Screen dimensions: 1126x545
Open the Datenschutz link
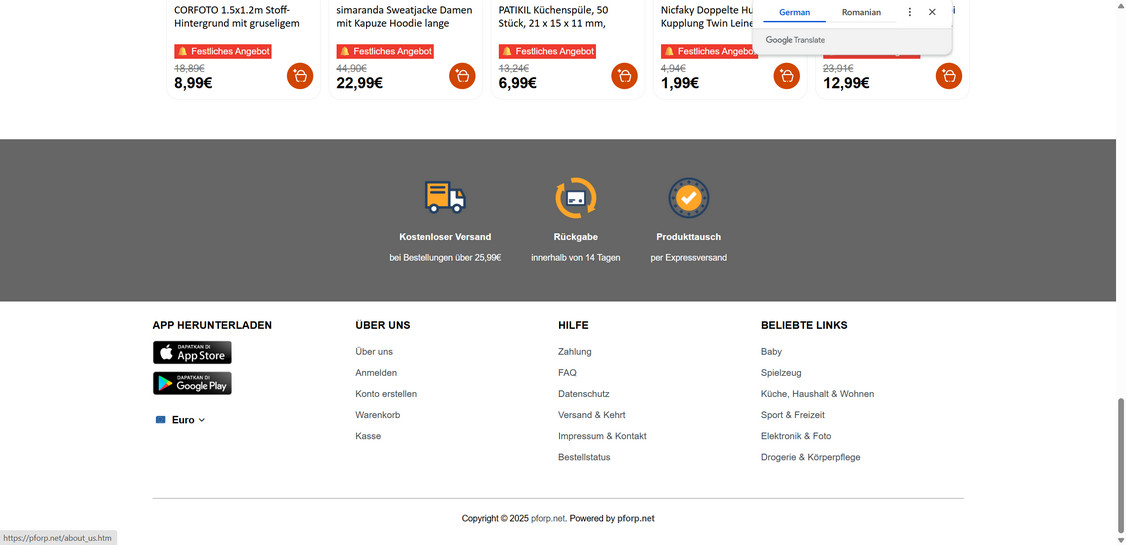(584, 393)
